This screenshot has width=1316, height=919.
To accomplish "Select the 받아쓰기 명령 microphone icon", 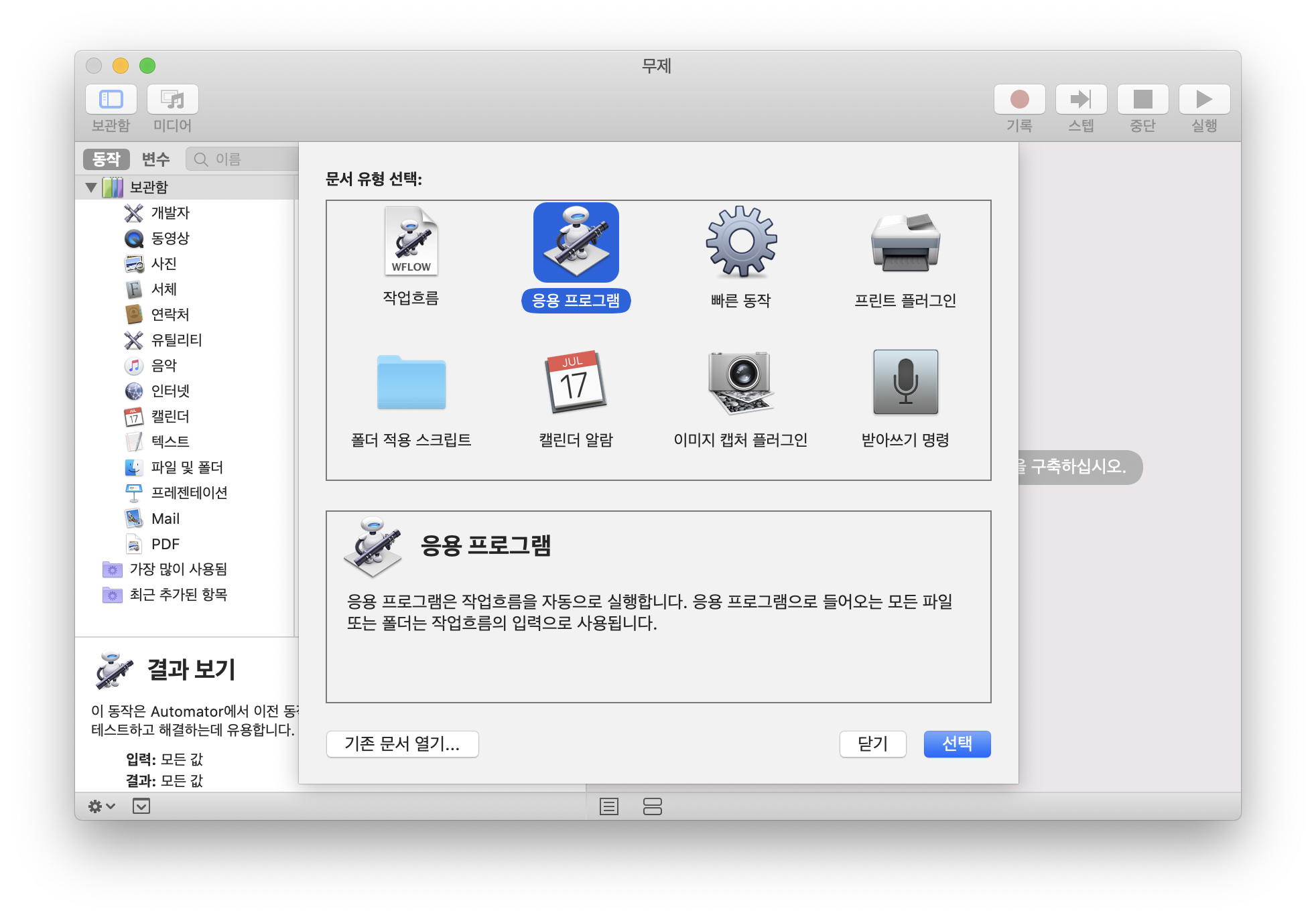I will pyautogui.click(x=905, y=382).
